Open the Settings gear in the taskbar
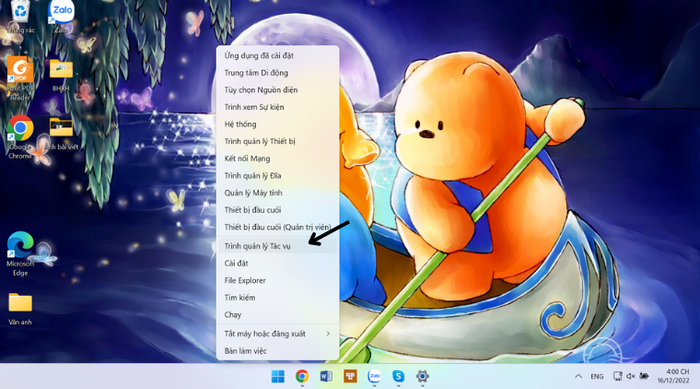Viewport: 700px width, 389px height. 422,376
